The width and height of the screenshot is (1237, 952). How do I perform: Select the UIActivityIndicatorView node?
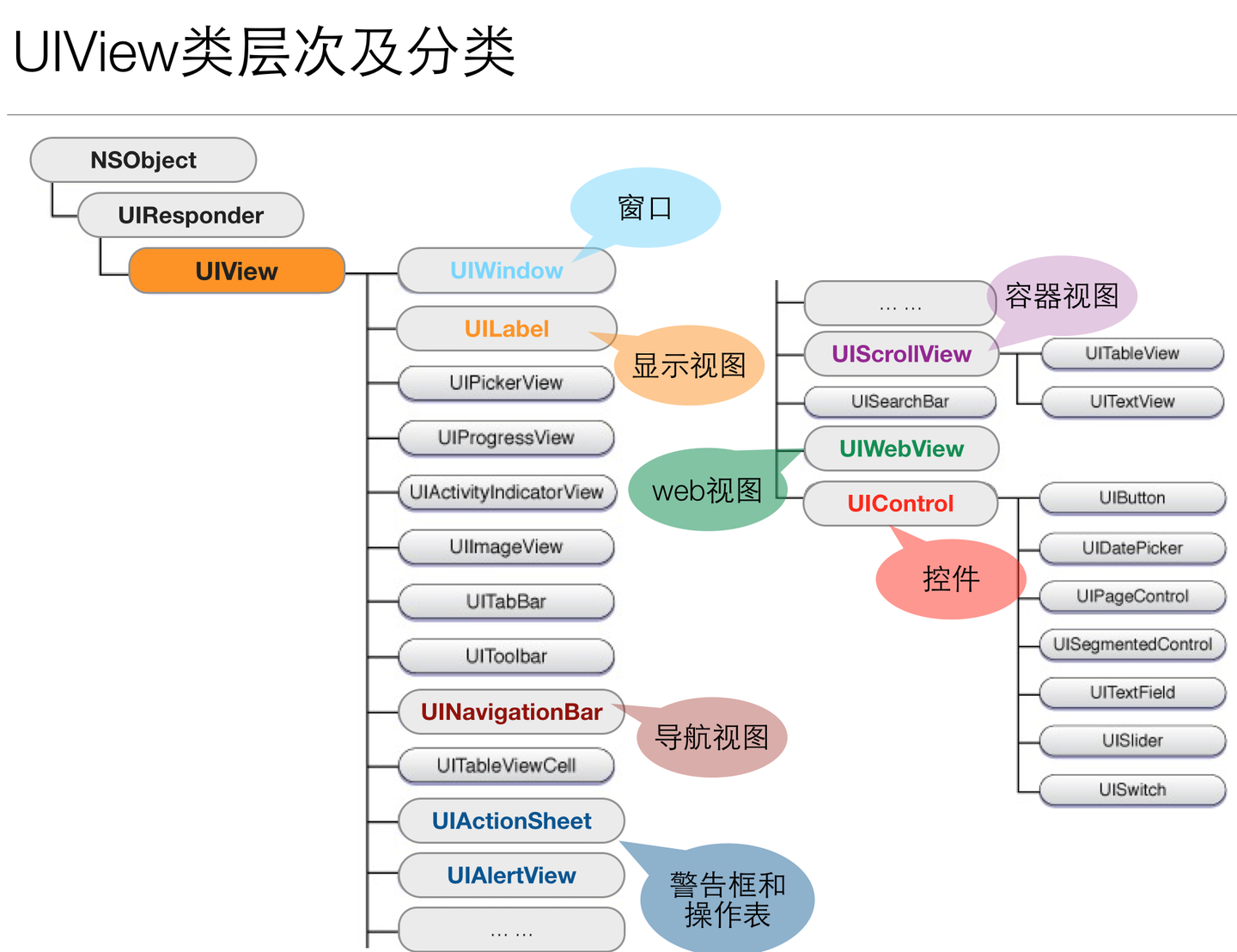pos(507,492)
